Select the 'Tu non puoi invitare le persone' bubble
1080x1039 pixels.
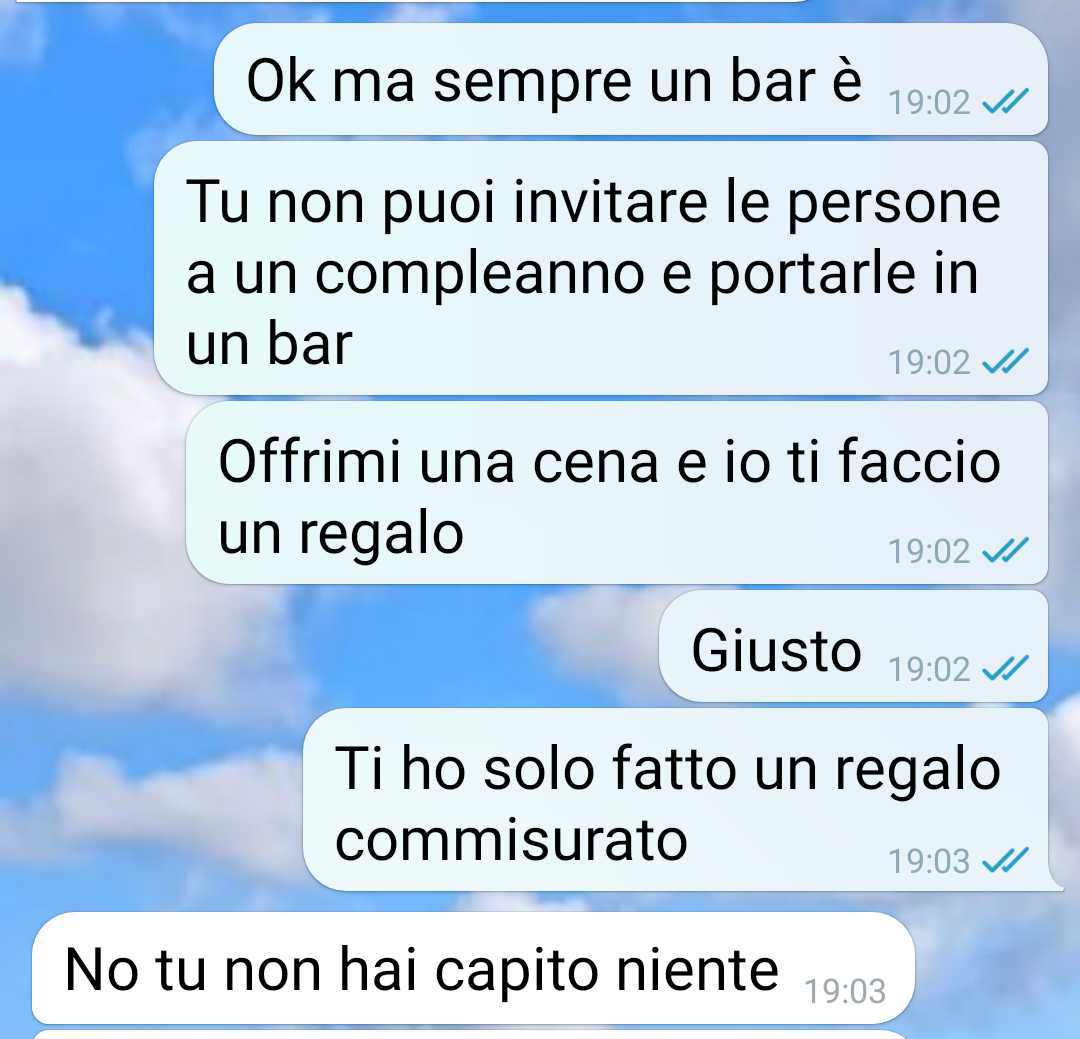[601, 268]
